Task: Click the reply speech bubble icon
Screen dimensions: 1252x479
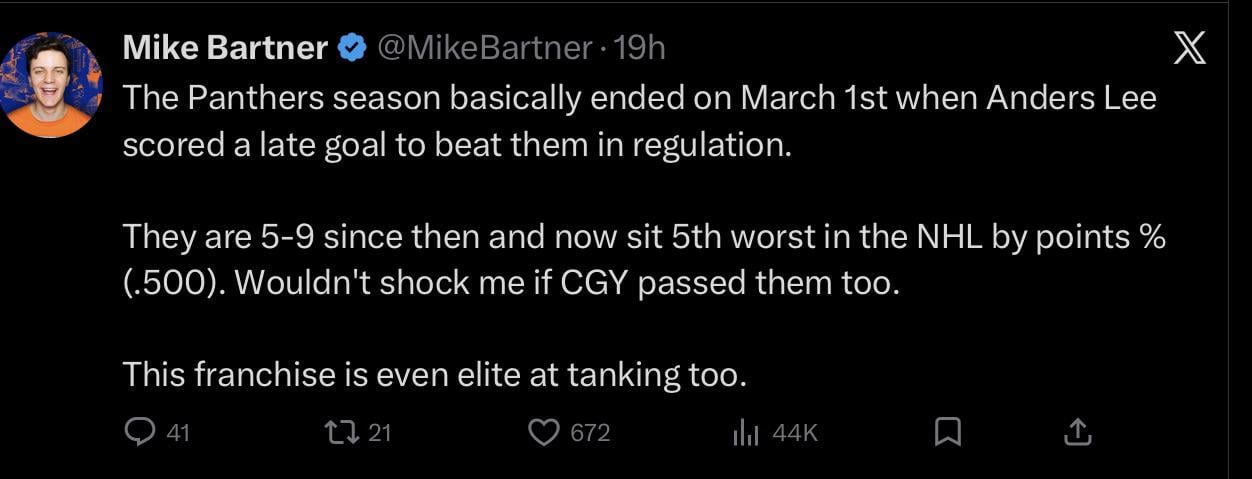Action: coord(137,432)
